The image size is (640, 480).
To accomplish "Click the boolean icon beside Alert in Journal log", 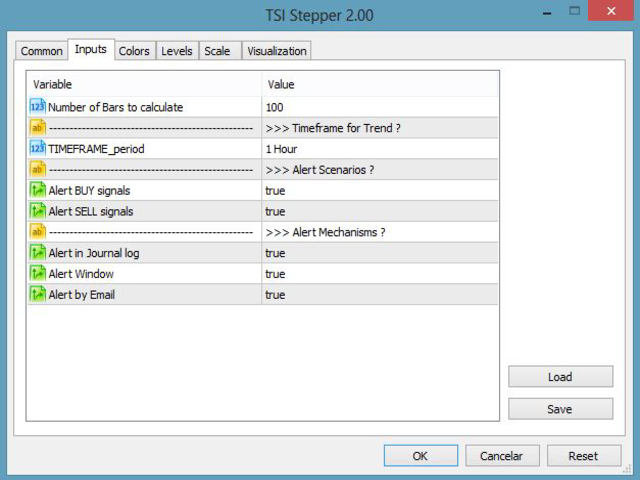I will [x=38, y=253].
